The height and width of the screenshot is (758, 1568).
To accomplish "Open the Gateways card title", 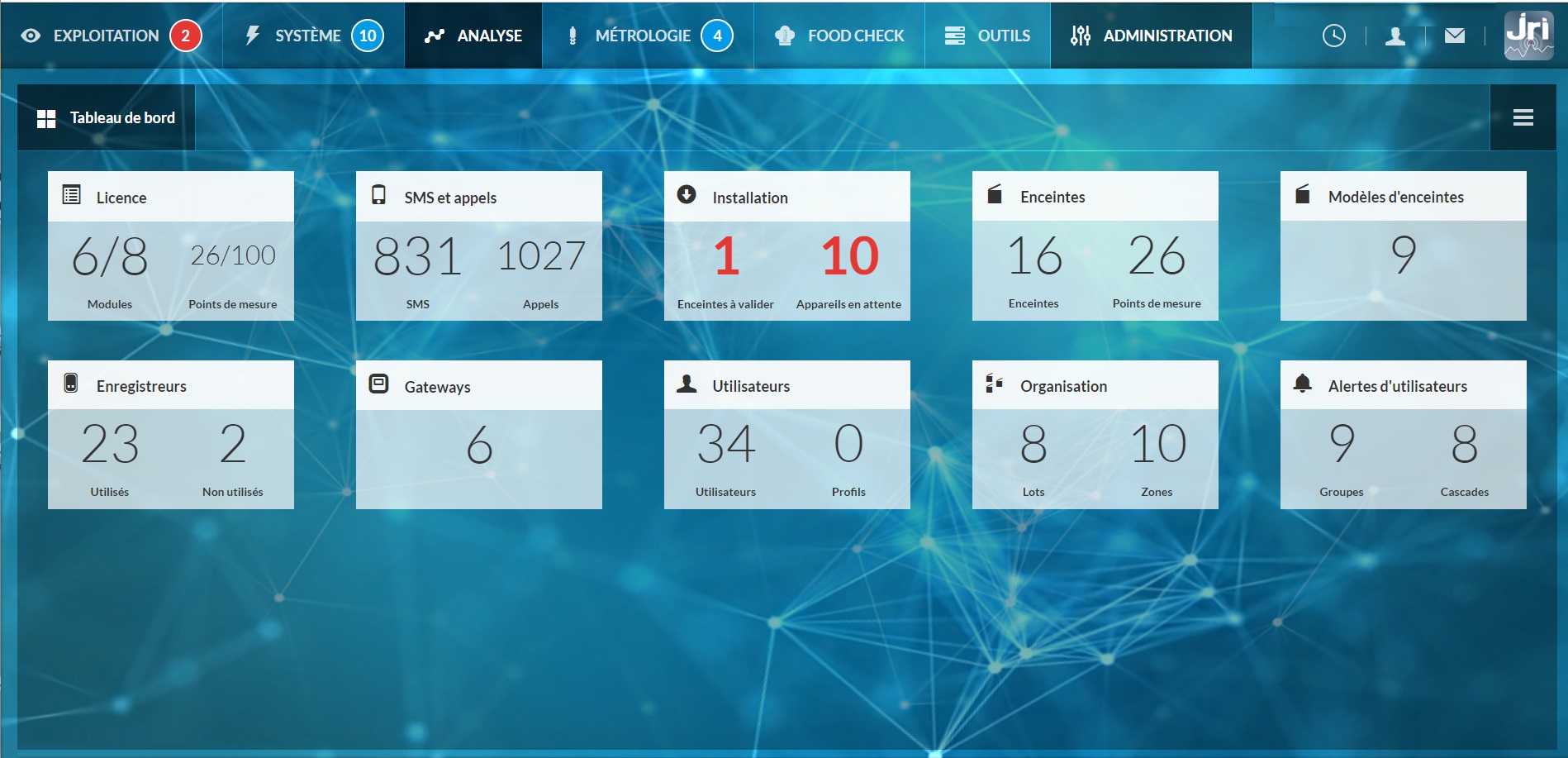I will point(437,387).
